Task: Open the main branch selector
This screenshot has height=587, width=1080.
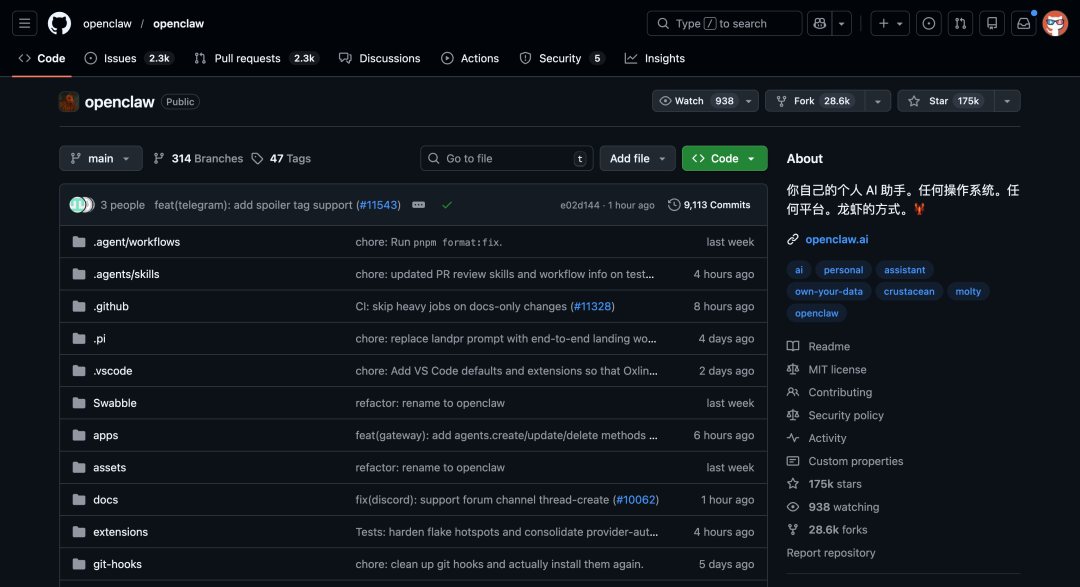Action: coord(100,158)
